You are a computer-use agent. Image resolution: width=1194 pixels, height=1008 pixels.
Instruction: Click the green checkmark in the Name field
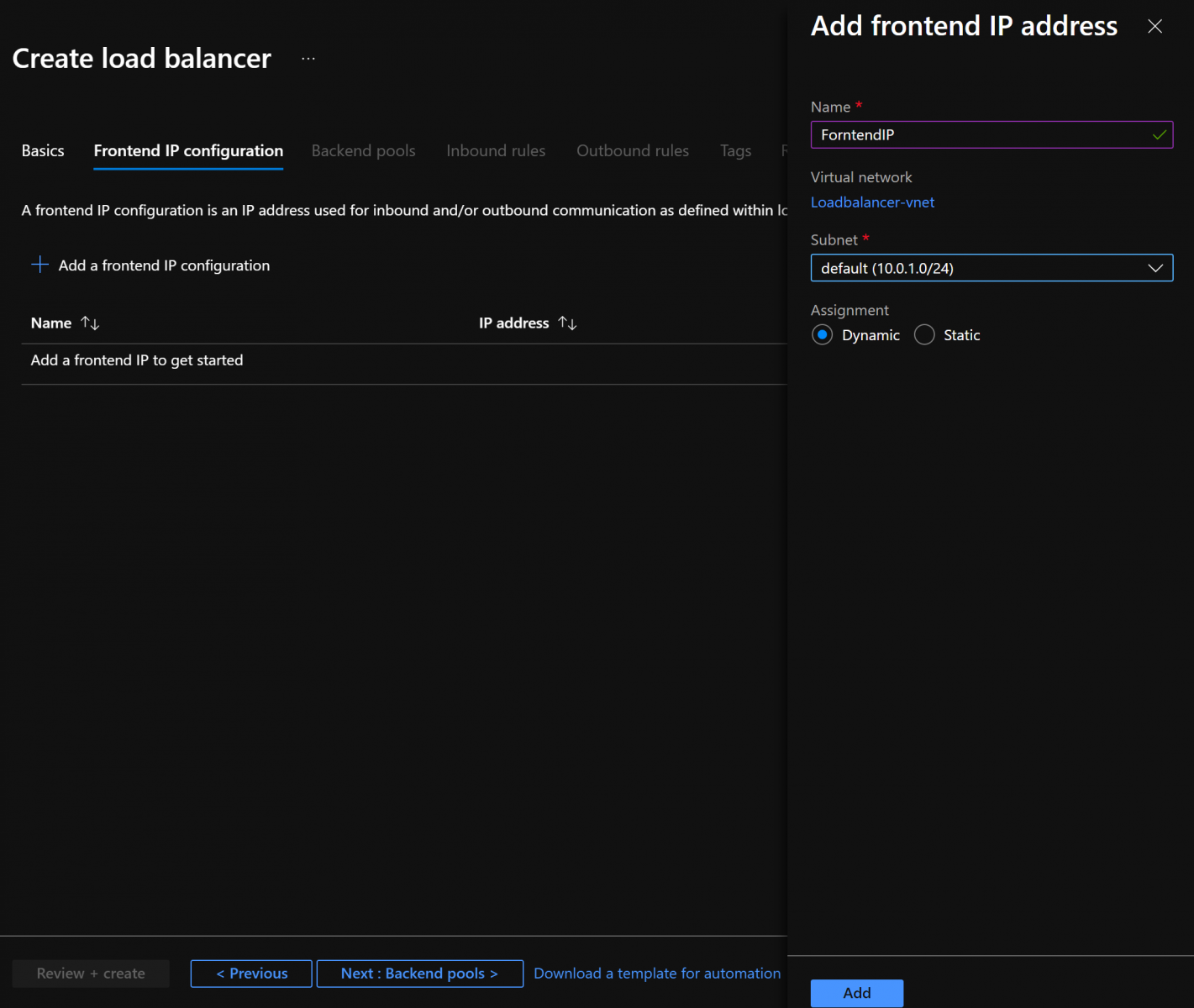[1159, 135]
